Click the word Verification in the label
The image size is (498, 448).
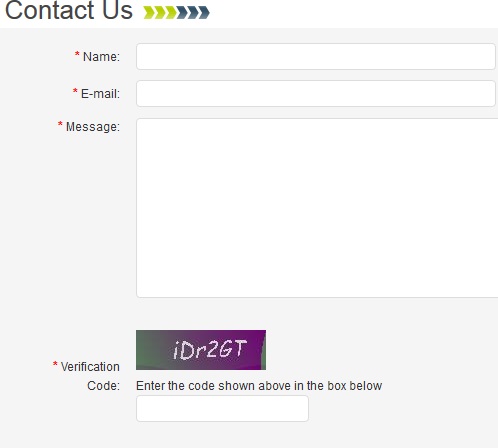90,367
